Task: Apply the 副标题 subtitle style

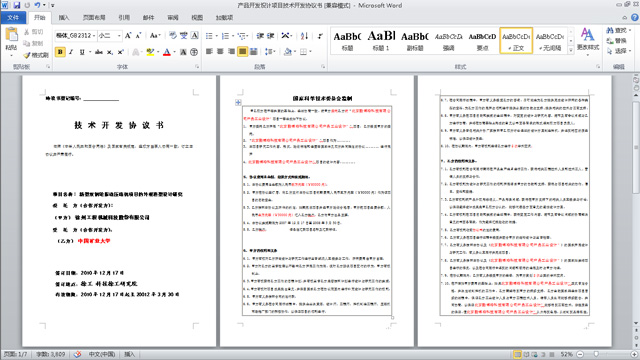Action: click(415, 40)
